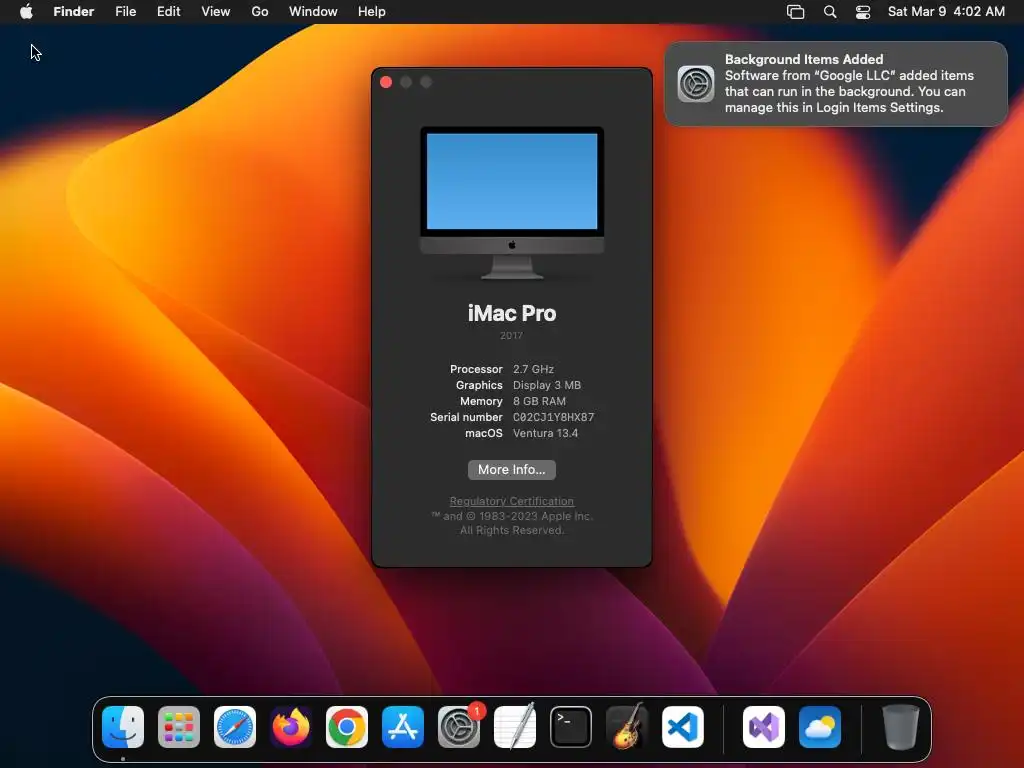Click the Stage Manager icon in menu bar
Image resolution: width=1024 pixels, height=768 pixels.
795,12
